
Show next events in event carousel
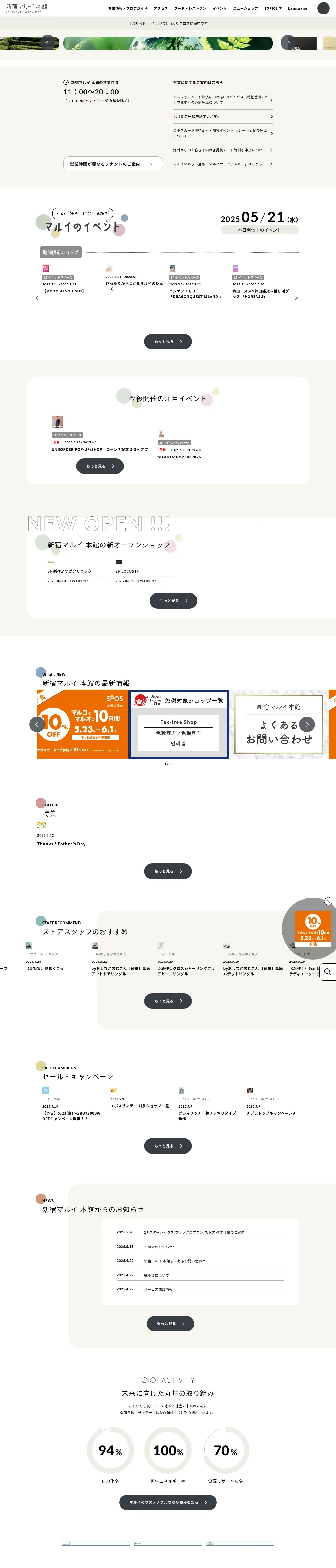point(296,298)
